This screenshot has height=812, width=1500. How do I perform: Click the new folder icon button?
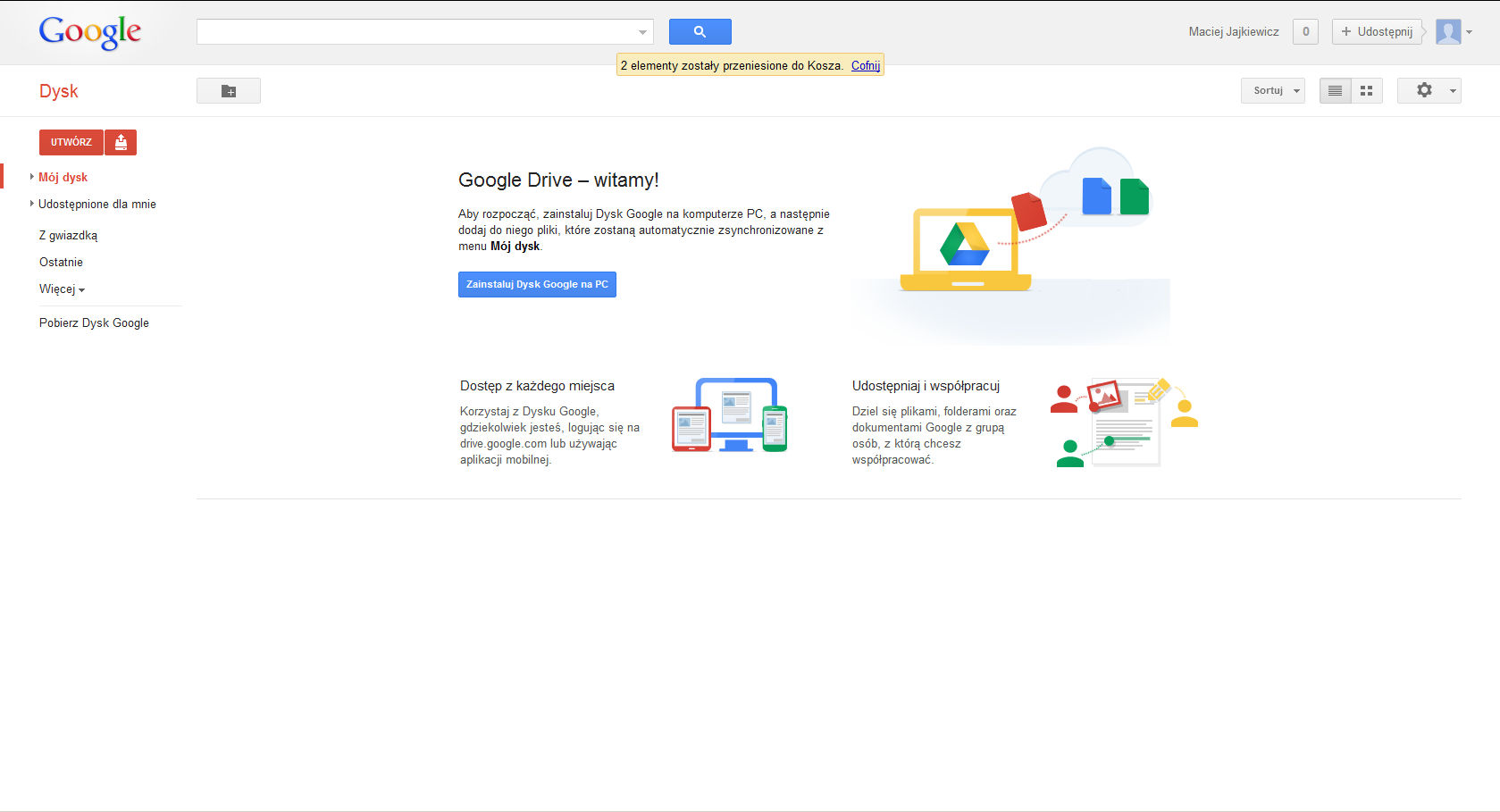229,91
